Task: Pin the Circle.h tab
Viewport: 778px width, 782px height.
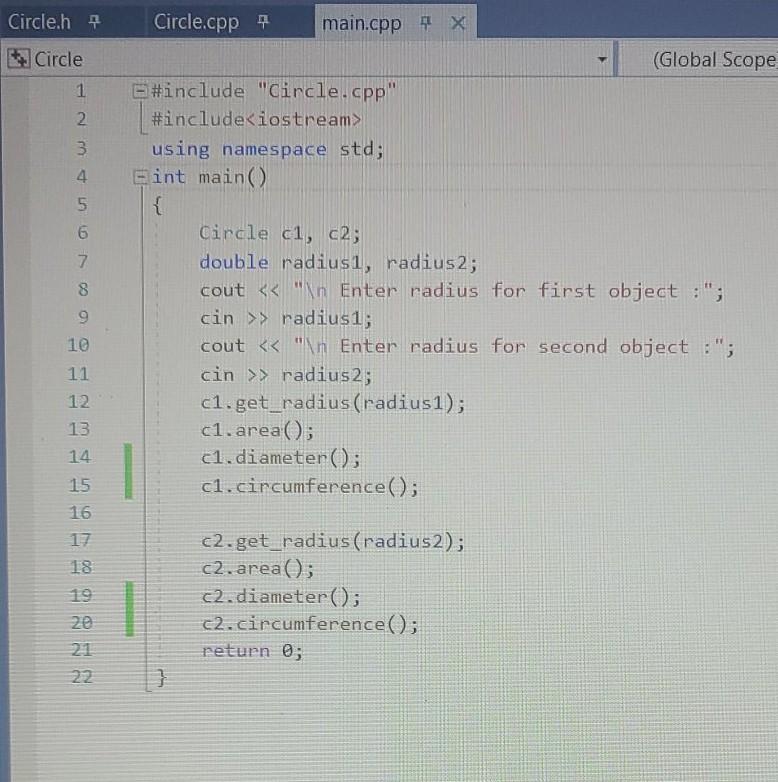Action: (94, 21)
